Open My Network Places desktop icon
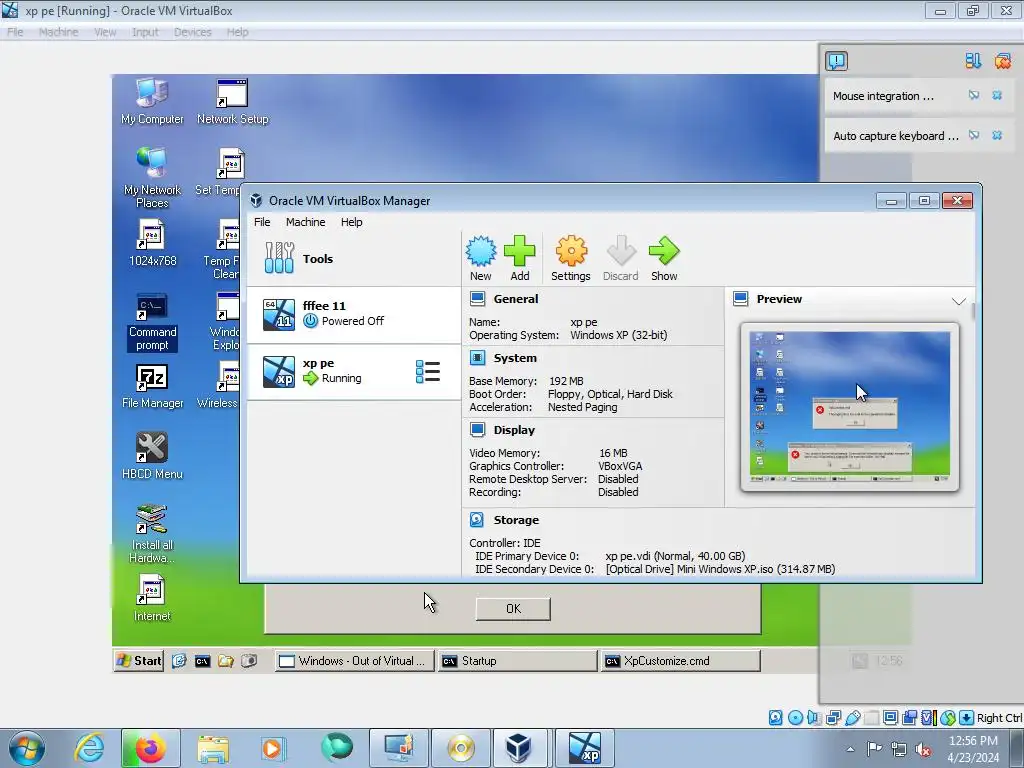Screen dimensions: 1024x768 pyautogui.click(x=152, y=178)
